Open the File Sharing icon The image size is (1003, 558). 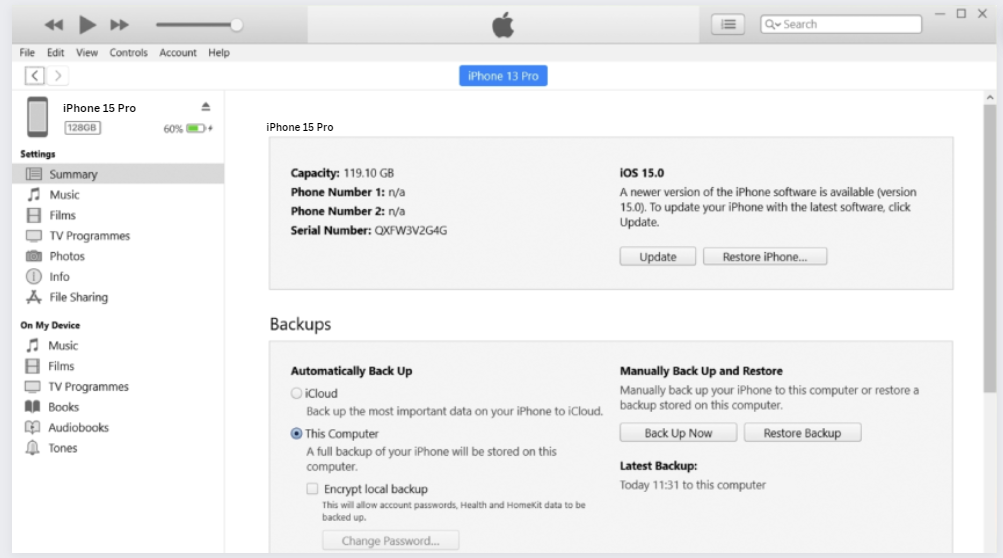click(33, 297)
